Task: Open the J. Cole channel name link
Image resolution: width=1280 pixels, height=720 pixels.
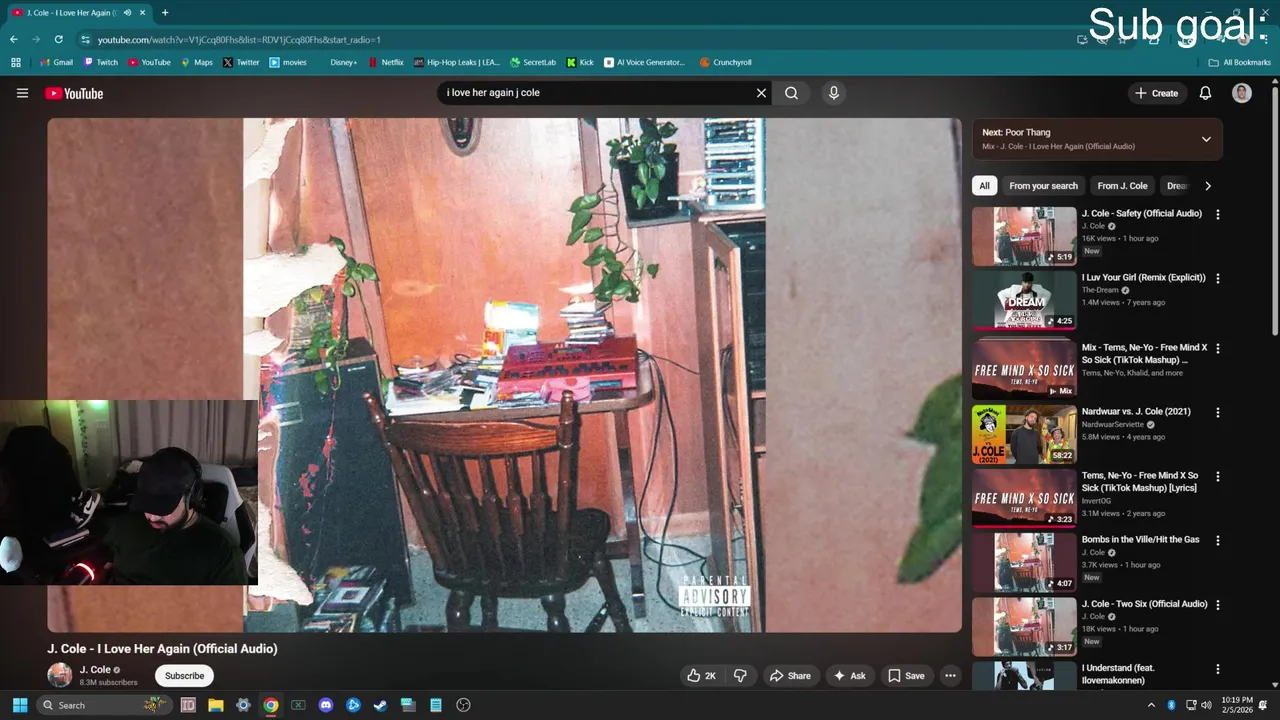Action: [x=95, y=670]
